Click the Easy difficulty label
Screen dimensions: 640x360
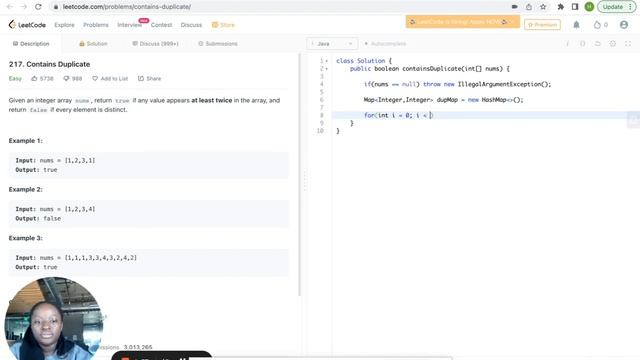(x=15, y=78)
